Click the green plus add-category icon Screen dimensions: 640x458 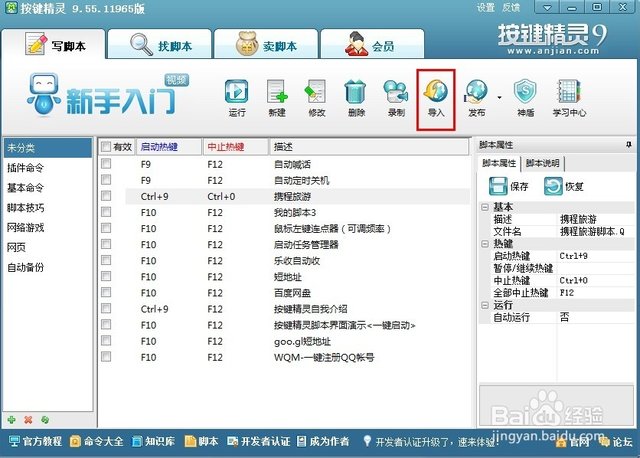click(11, 420)
